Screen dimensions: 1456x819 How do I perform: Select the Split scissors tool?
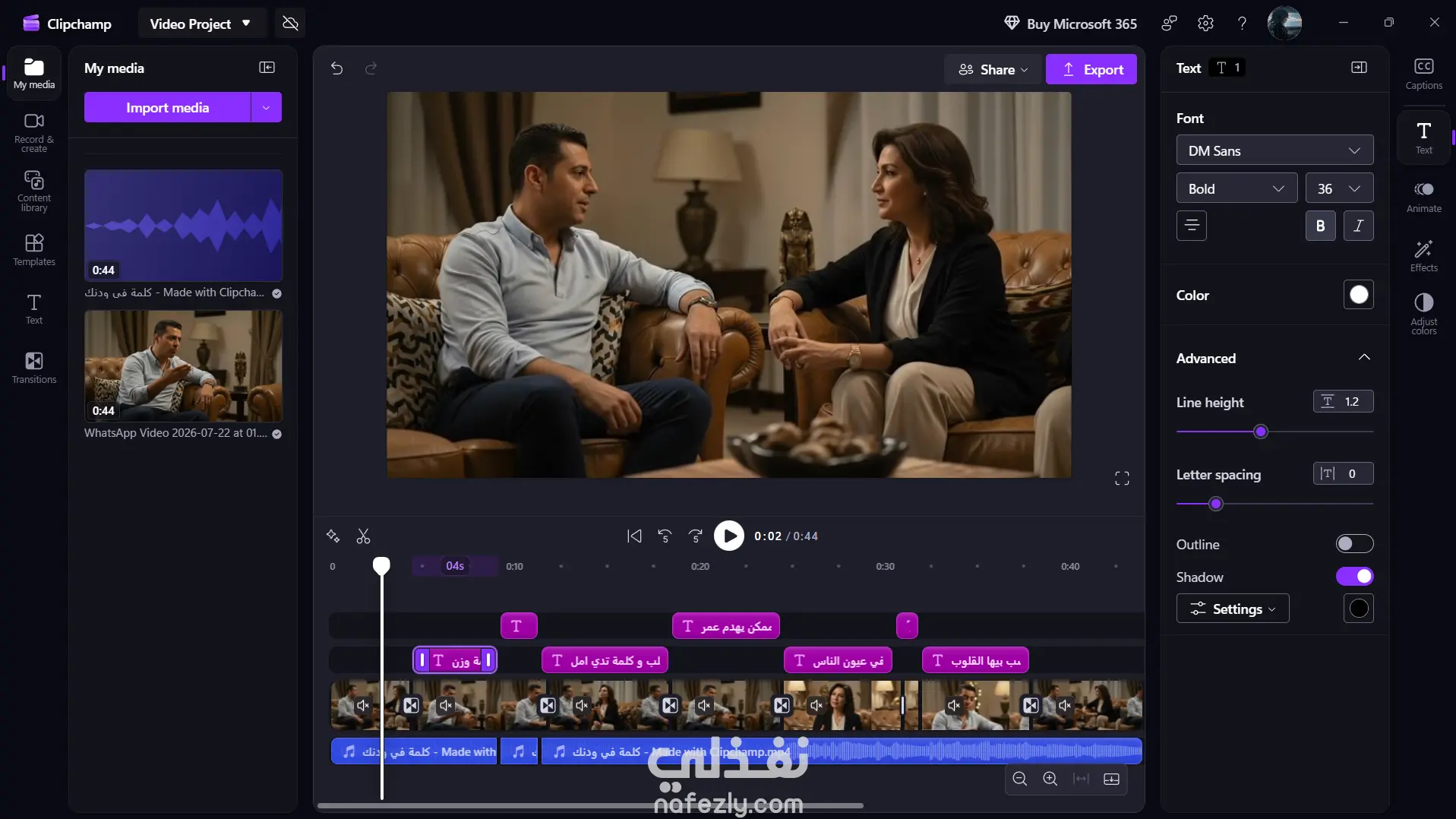363,536
